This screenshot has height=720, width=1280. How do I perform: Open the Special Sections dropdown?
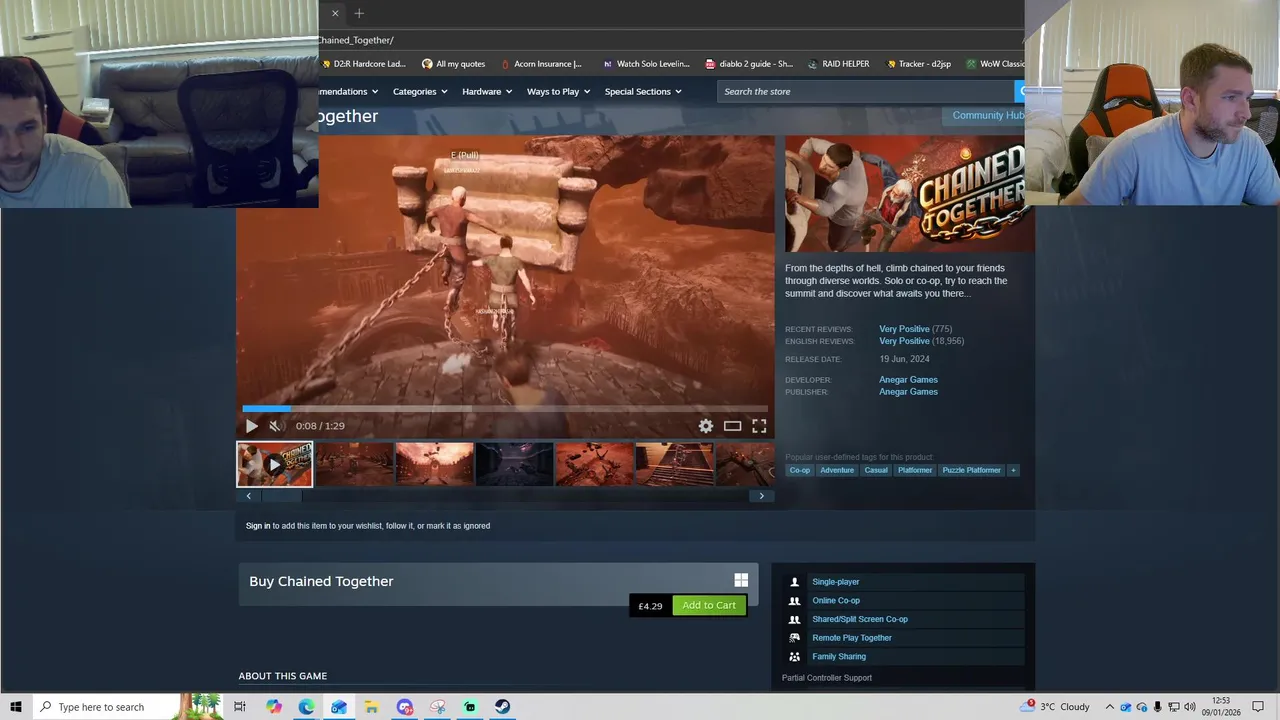click(642, 91)
